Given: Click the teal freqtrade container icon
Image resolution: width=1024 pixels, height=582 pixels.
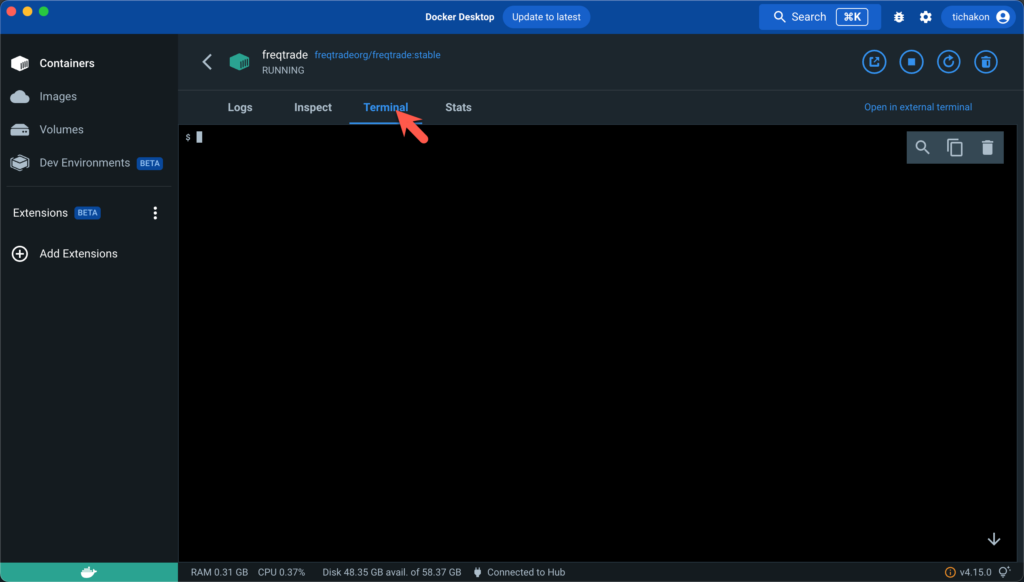Looking at the screenshot, I should pos(239,62).
